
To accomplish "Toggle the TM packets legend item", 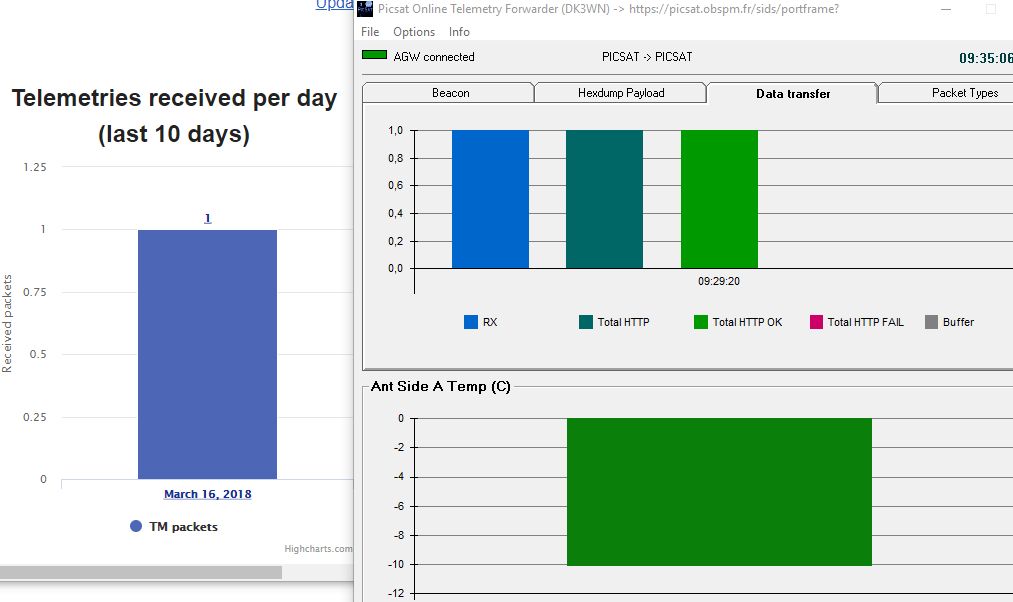I will [x=174, y=526].
